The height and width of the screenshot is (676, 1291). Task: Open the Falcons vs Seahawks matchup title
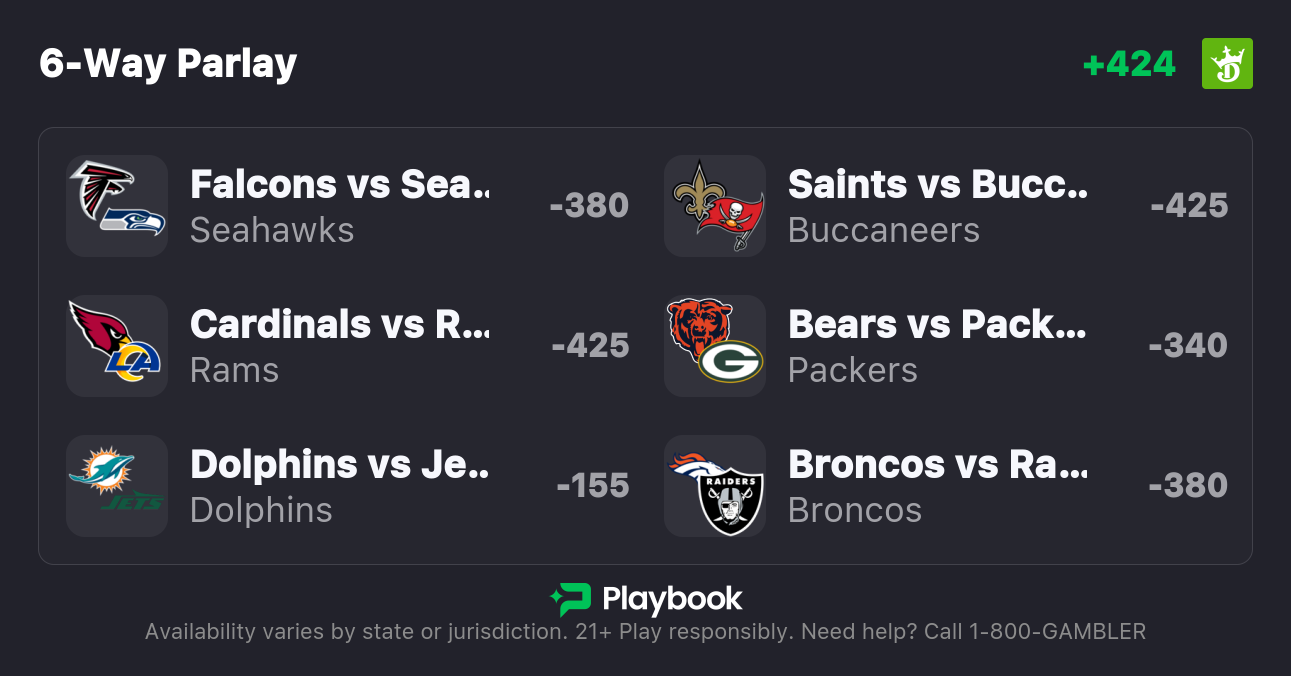pyautogui.click(x=340, y=184)
